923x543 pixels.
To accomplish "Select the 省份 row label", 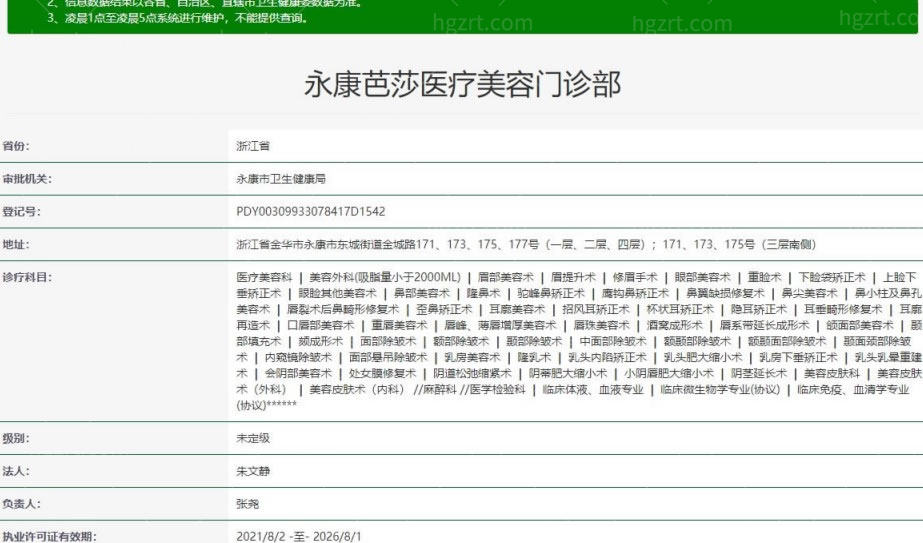I will click(x=16, y=146).
